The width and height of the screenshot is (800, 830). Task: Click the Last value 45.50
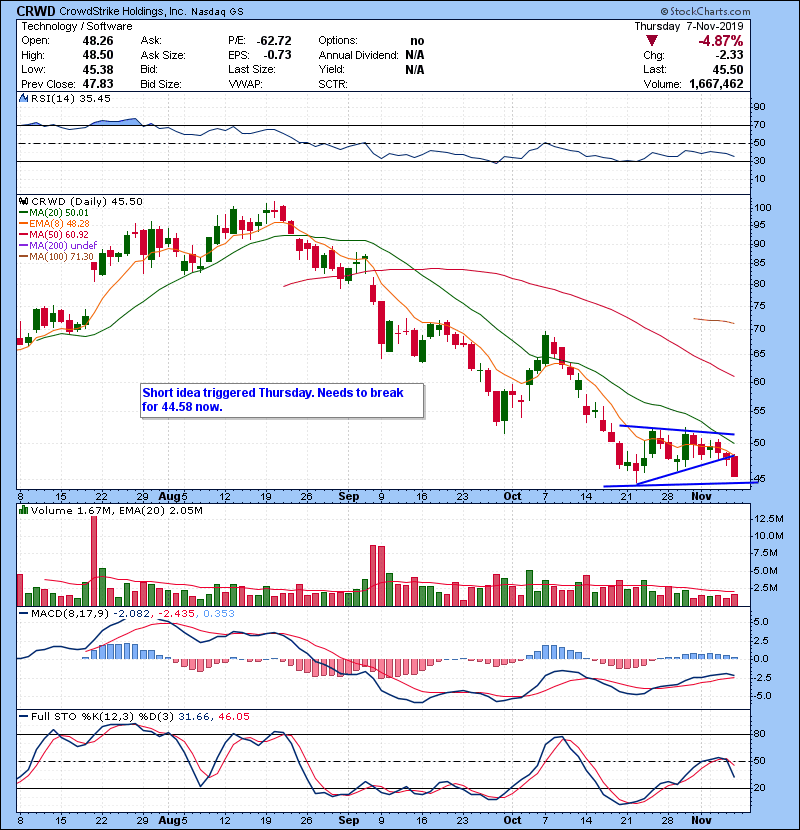coord(728,69)
